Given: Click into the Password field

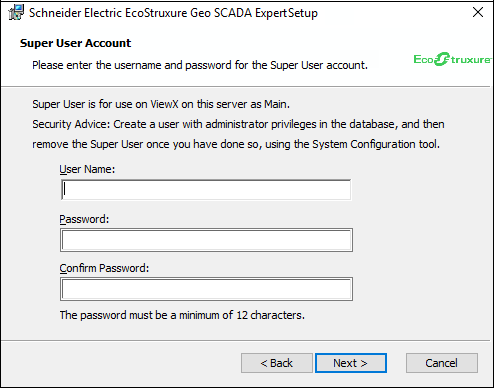Looking at the screenshot, I should point(206,240).
